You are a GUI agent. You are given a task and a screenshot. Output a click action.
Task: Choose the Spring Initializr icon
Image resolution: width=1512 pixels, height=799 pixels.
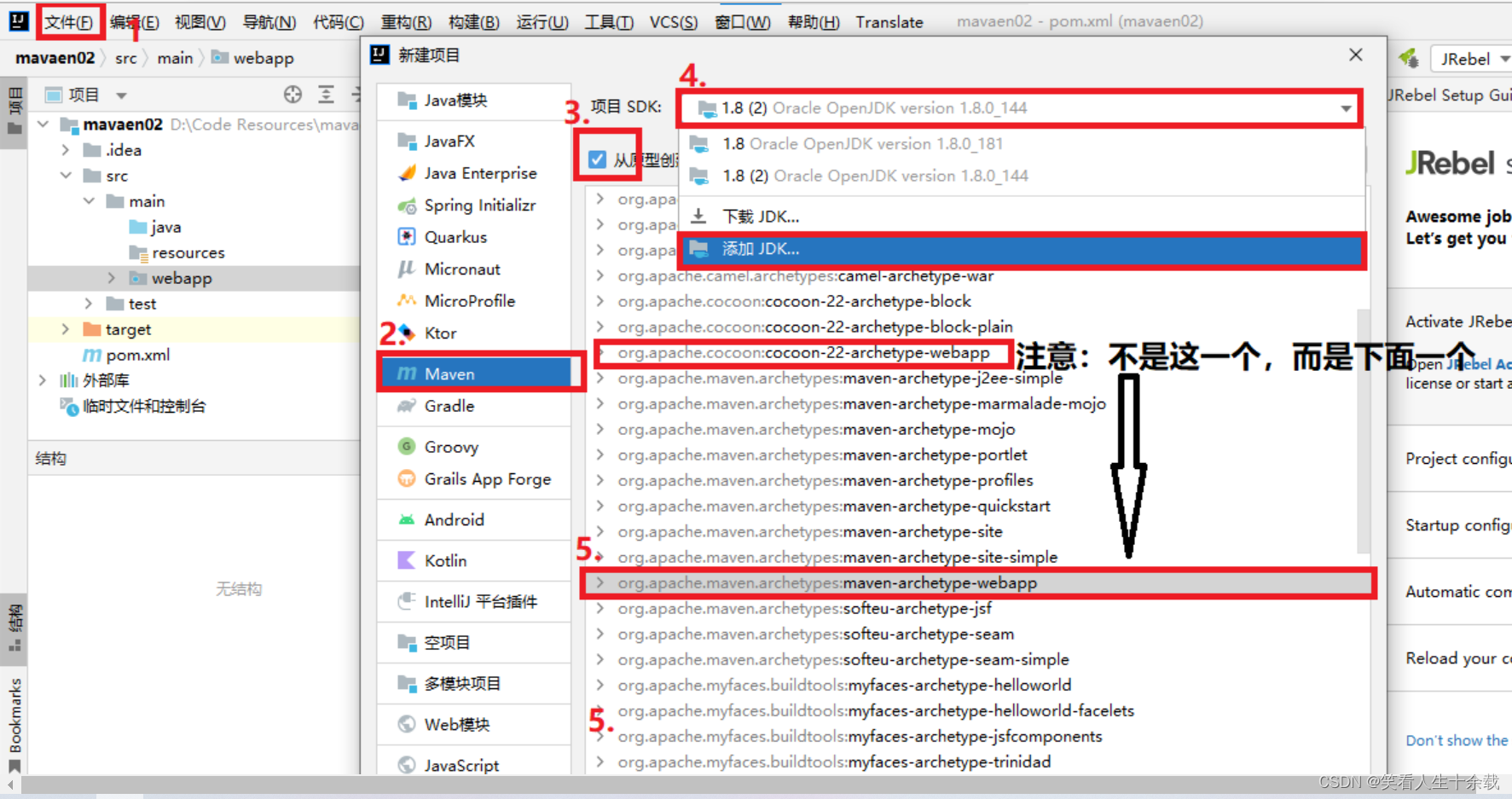[407, 206]
